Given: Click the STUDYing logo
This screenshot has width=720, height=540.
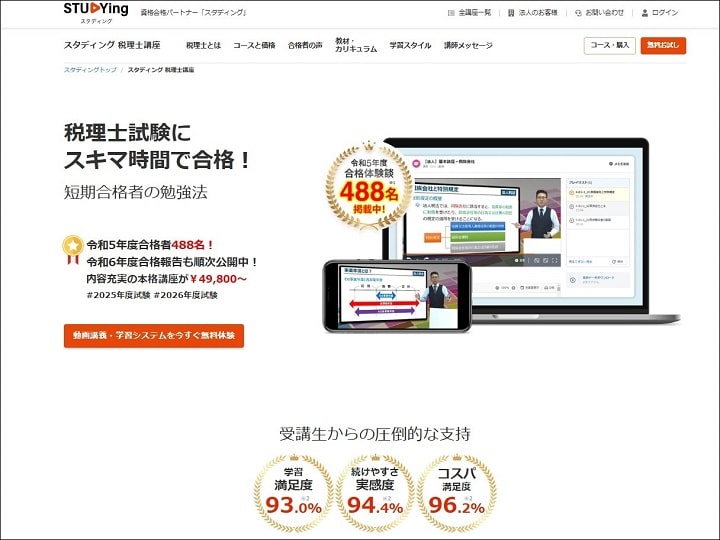Looking at the screenshot, I should point(96,12).
